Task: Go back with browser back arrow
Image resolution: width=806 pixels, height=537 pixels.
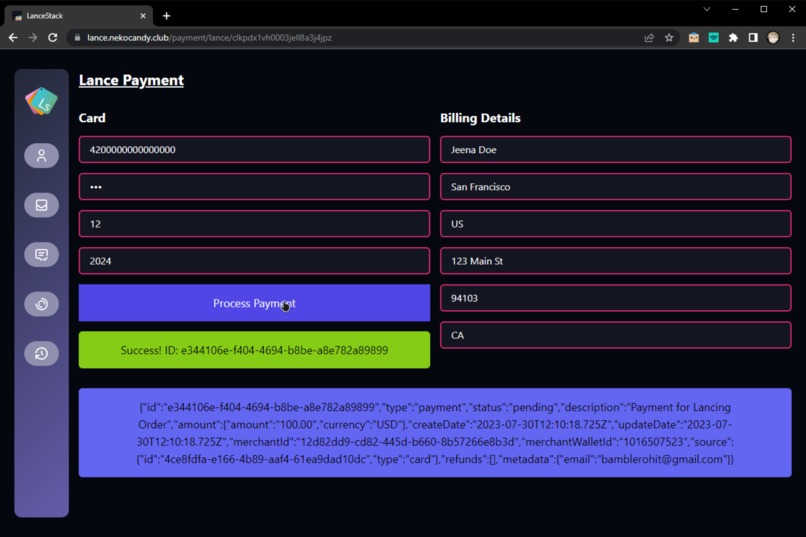Action: click(13, 38)
